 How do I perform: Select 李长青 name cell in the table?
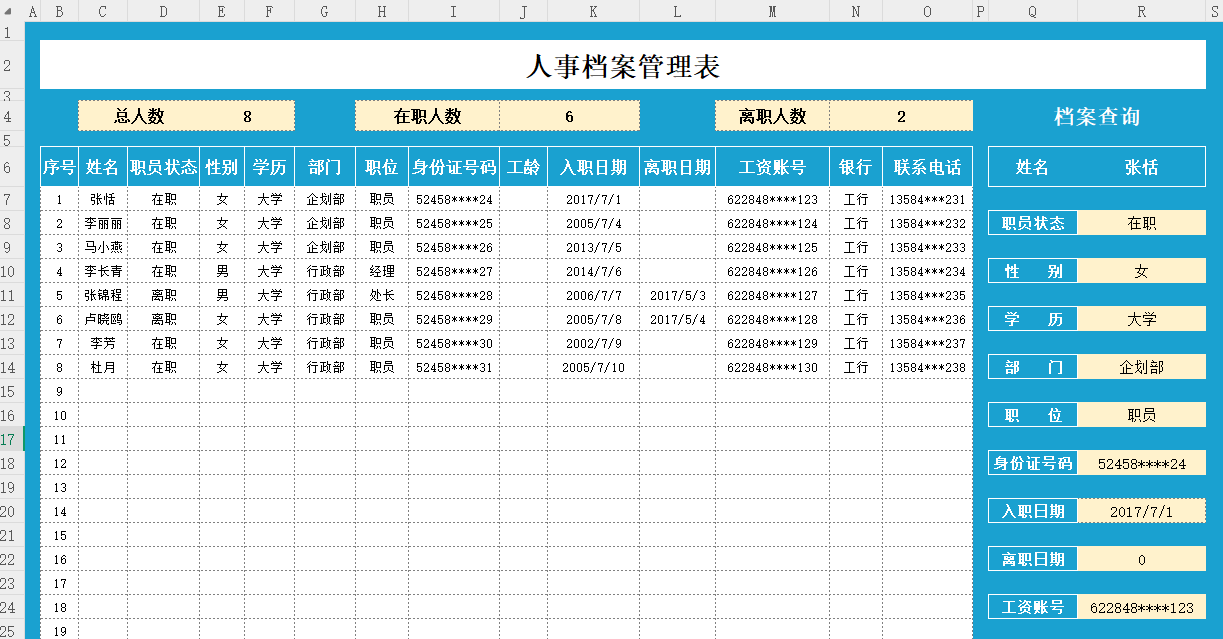tap(103, 271)
